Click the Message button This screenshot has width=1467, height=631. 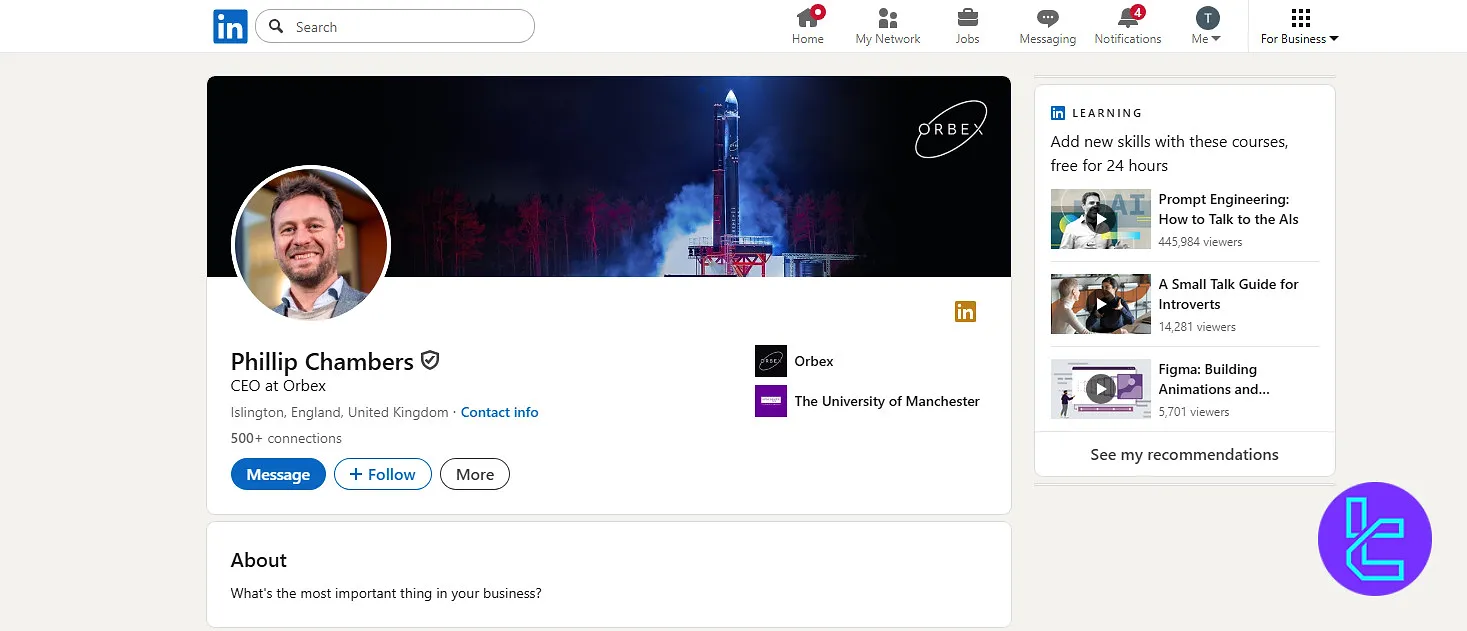click(x=278, y=474)
